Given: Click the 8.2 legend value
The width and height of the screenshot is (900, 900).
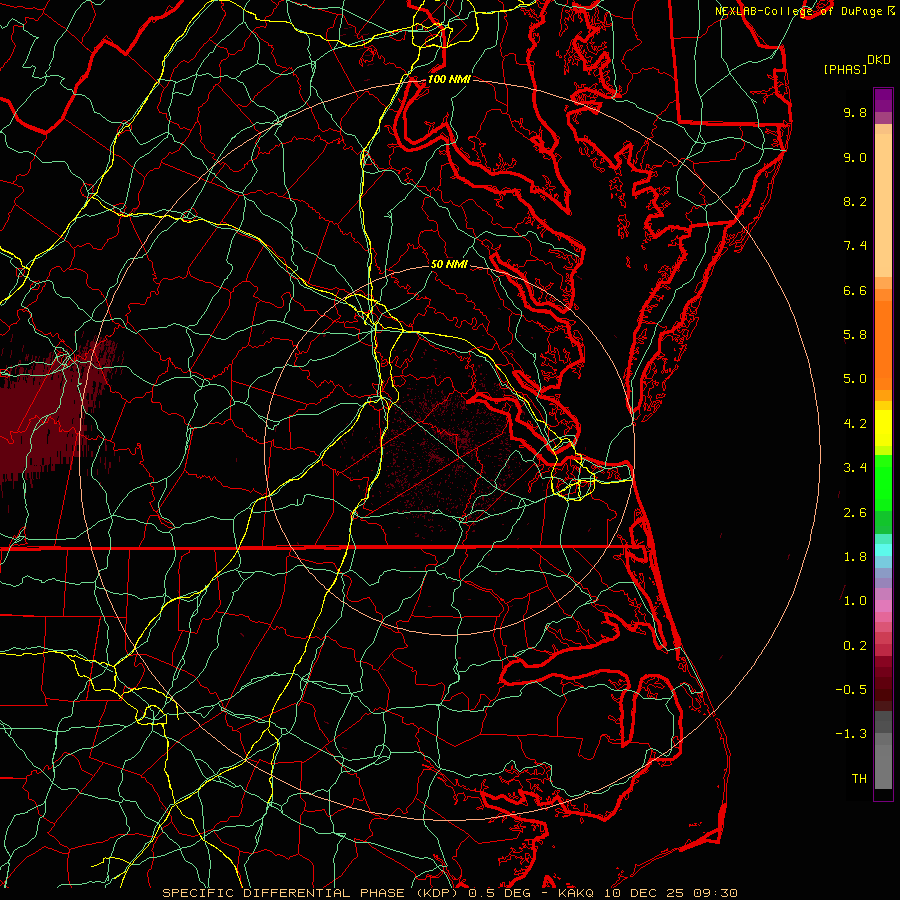Looking at the screenshot, I should (x=855, y=201).
